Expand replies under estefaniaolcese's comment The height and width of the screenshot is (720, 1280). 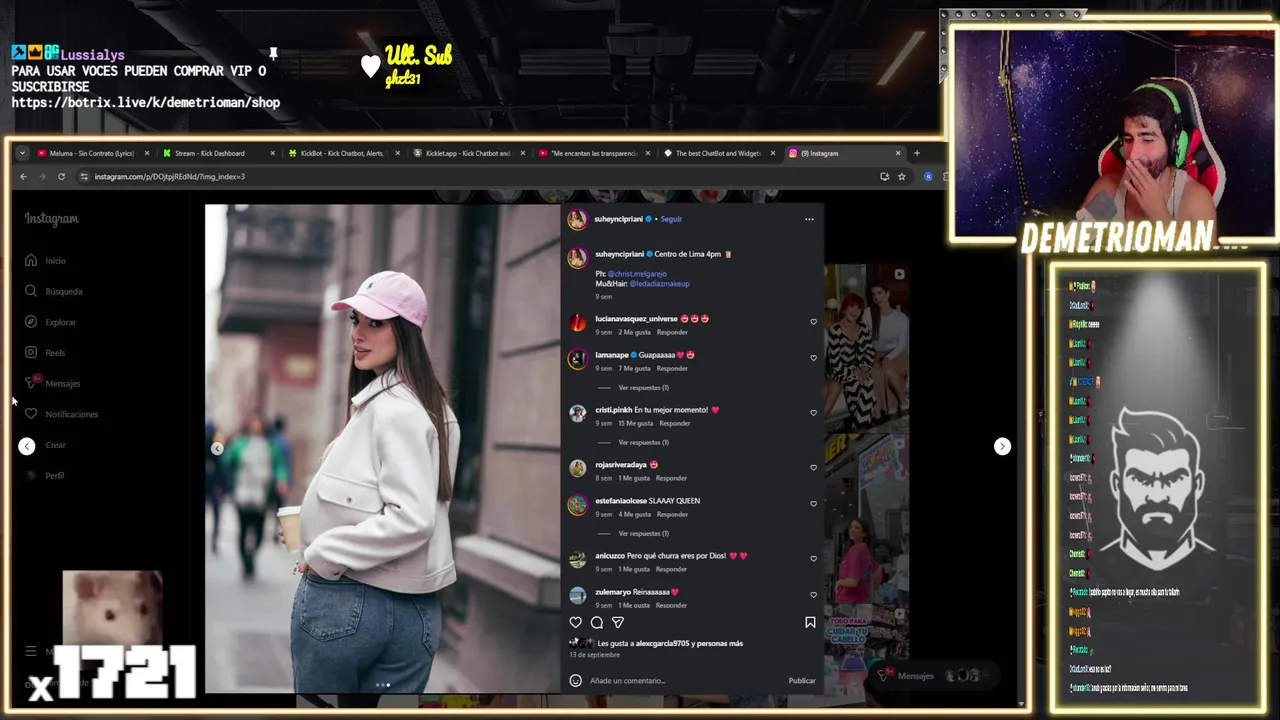click(643, 533)
